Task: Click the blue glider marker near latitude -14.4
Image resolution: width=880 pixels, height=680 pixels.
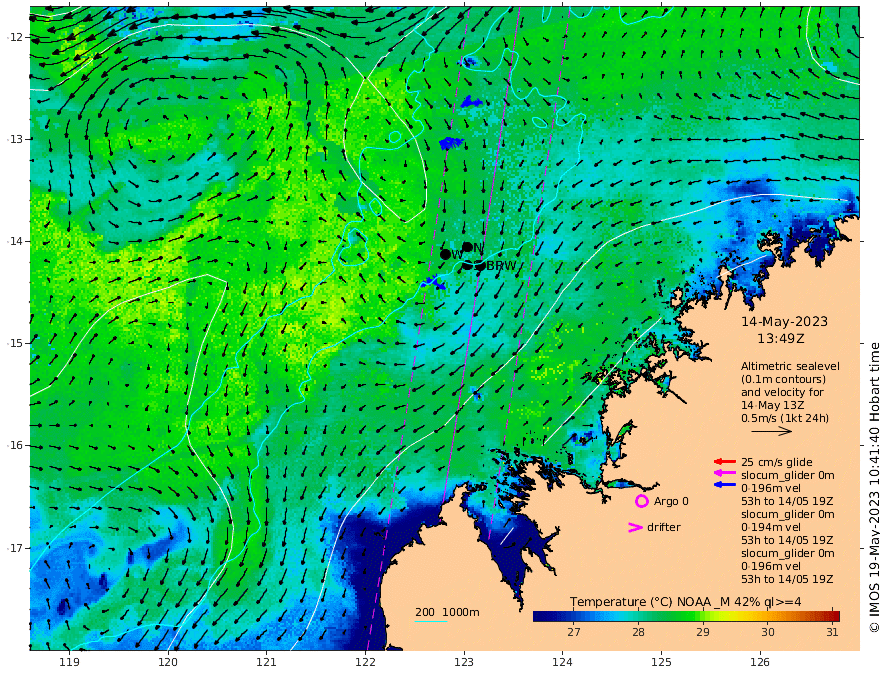Action: (433, 283)
